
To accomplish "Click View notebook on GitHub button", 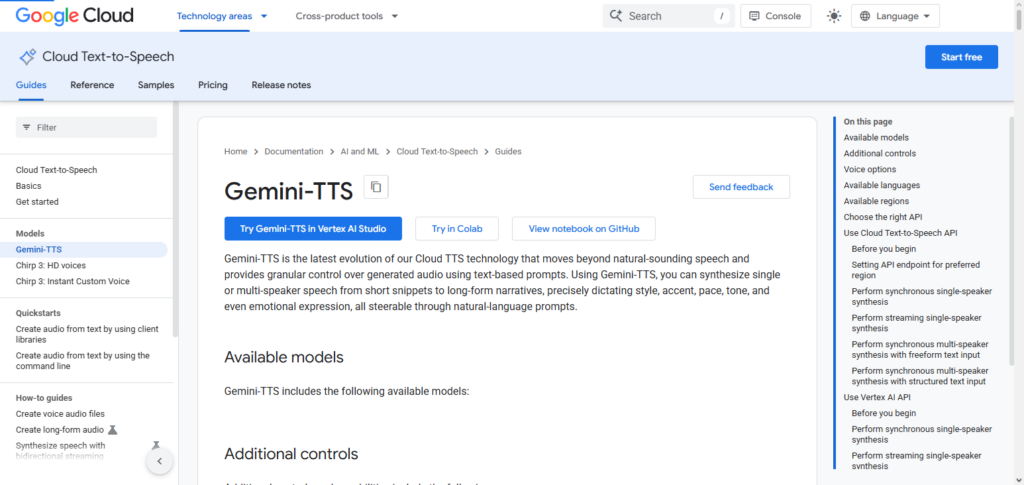I will click(x=584, y=228).
